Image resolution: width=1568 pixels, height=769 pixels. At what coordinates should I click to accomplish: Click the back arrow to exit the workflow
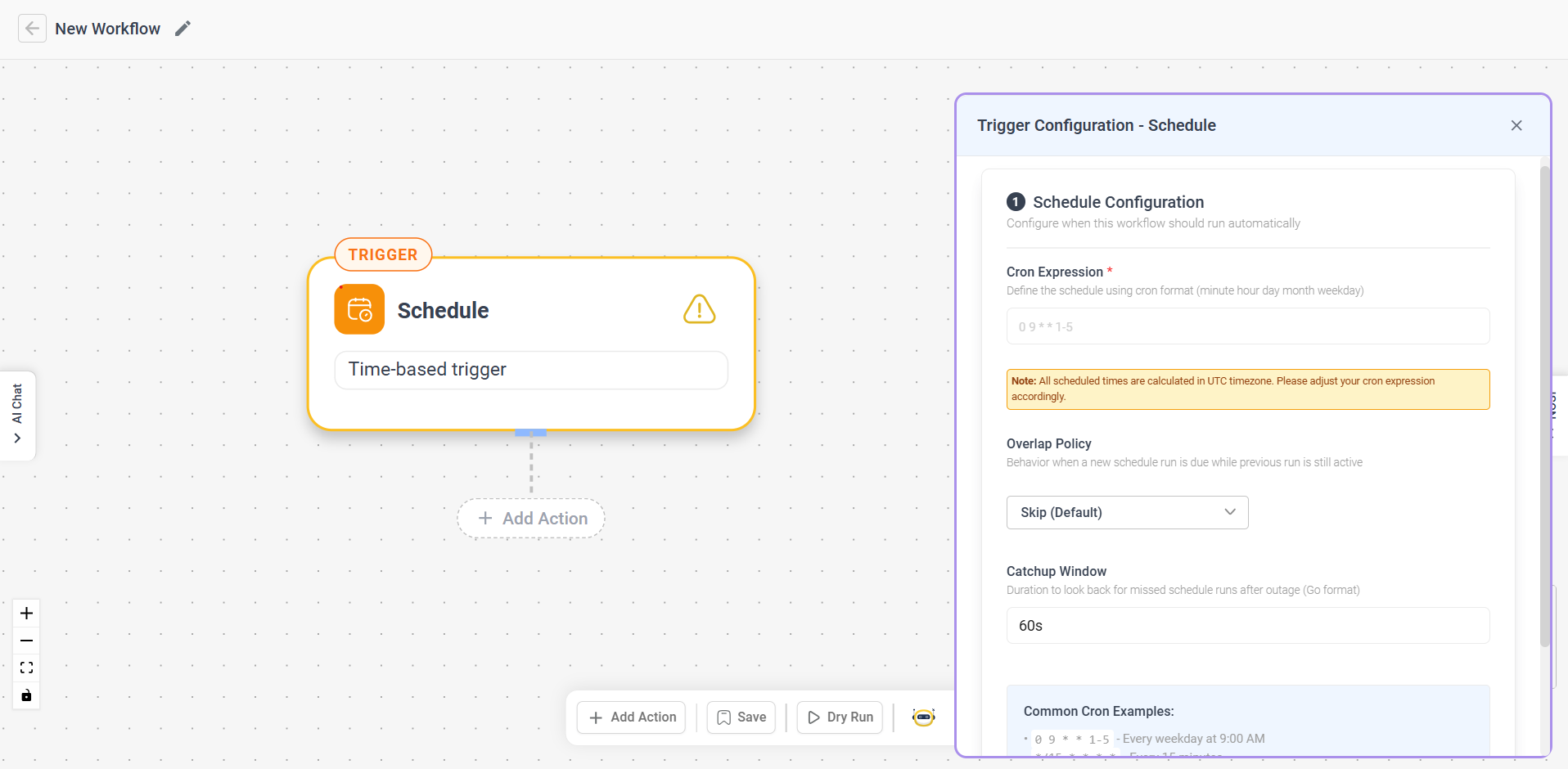[32, 28]
